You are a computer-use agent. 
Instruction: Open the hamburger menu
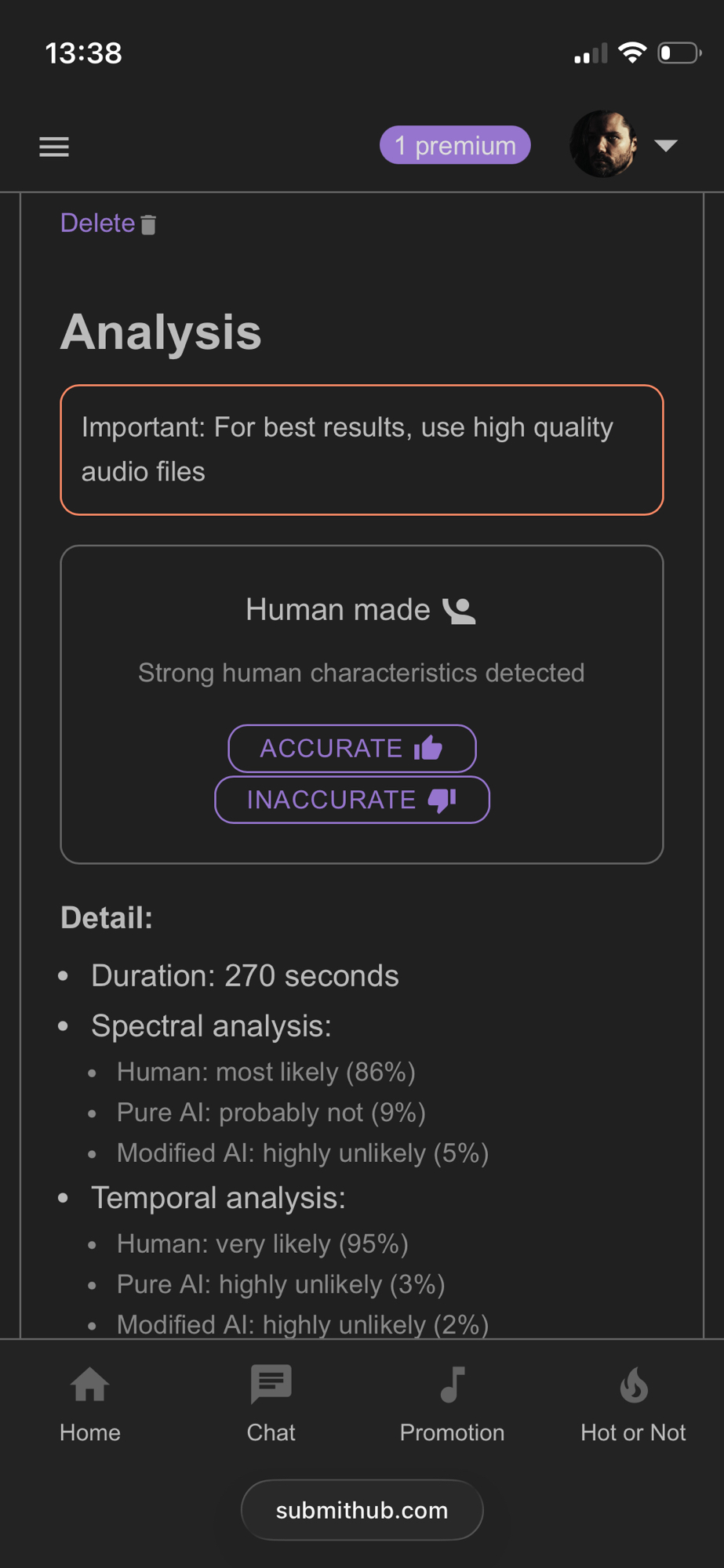54,147
